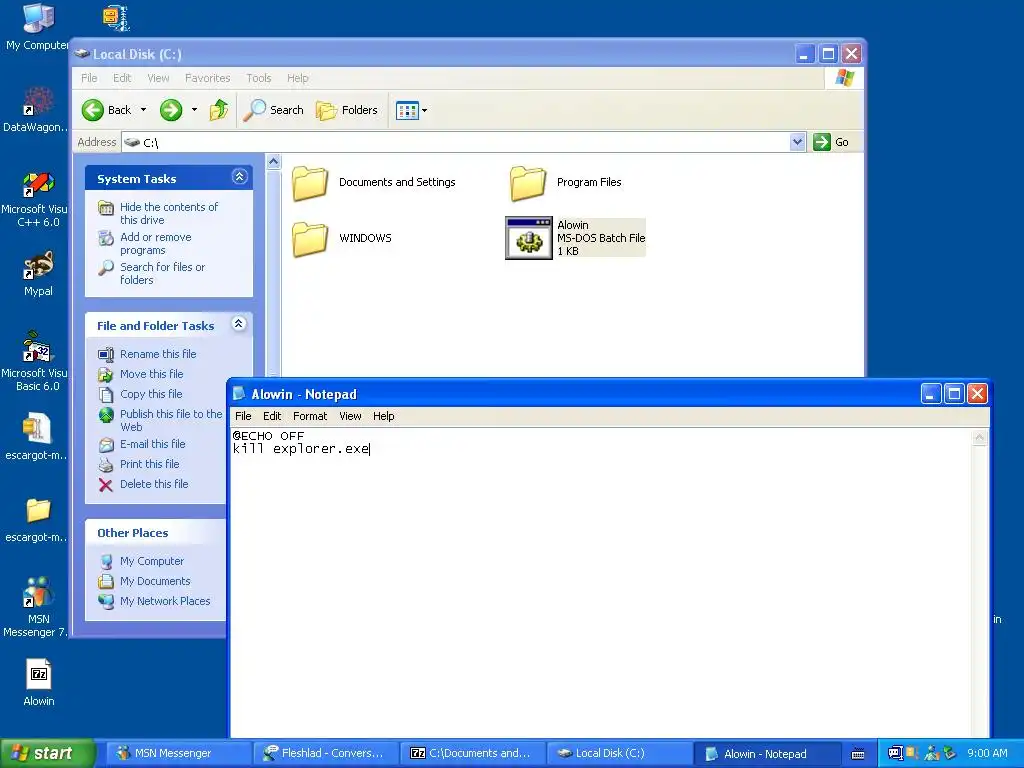Screen dimensions: 1024x768
Task: Click the Windows Start button
Action: pos(47,754)
